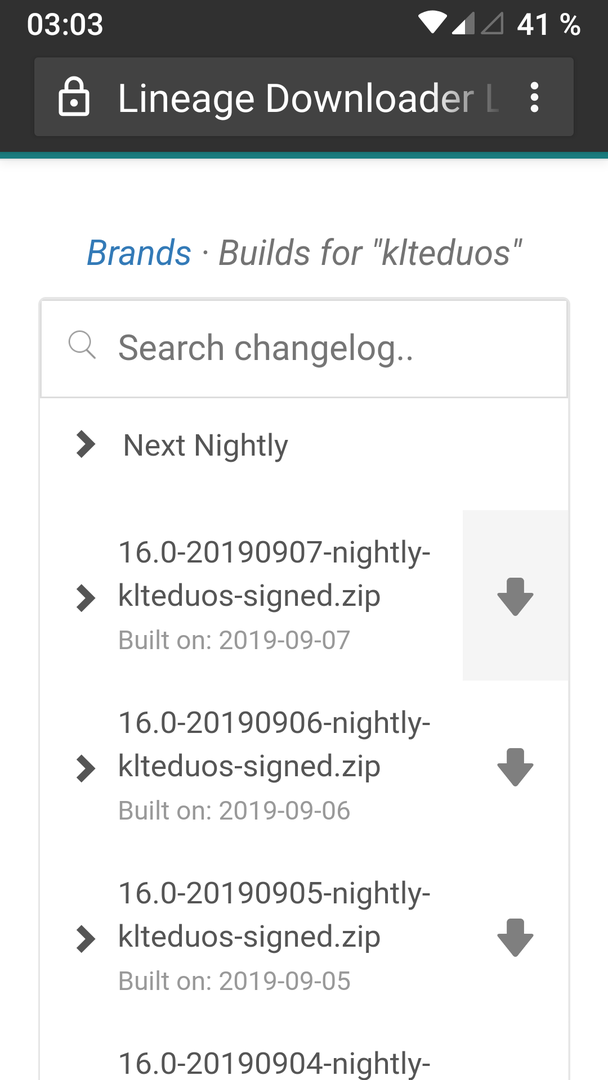The image size is (608, 1080).
Task: Expand the 2019-09-05 build chevron
Action: 85,938
